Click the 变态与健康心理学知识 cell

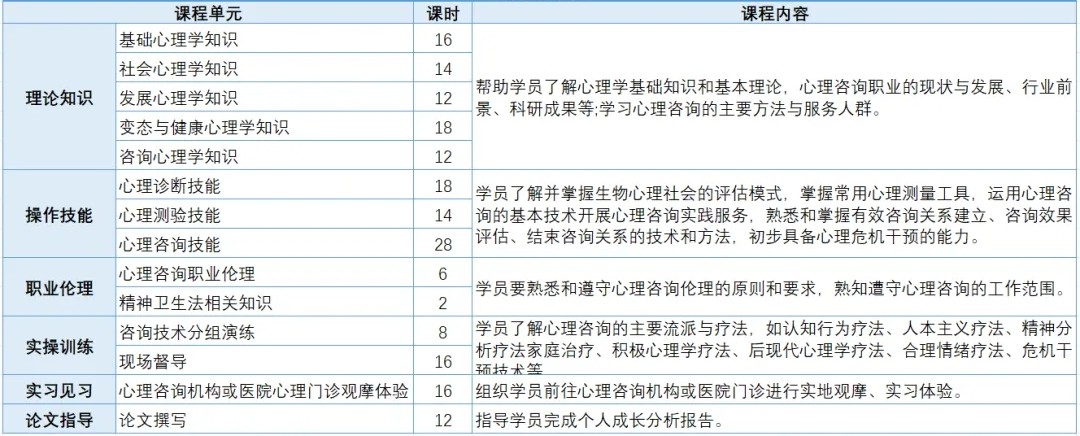[204, 128]
